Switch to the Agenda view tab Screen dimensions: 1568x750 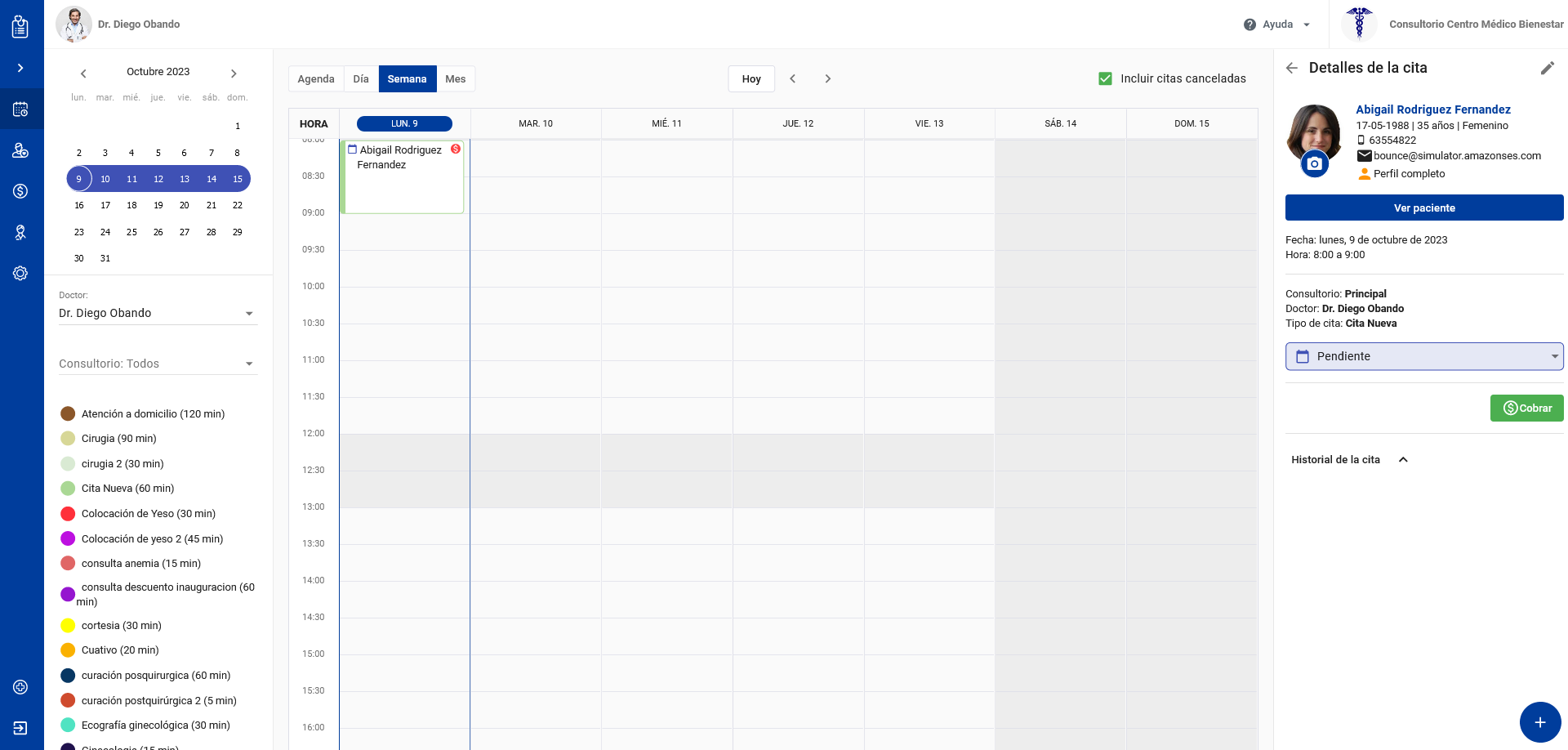(316, 79)
